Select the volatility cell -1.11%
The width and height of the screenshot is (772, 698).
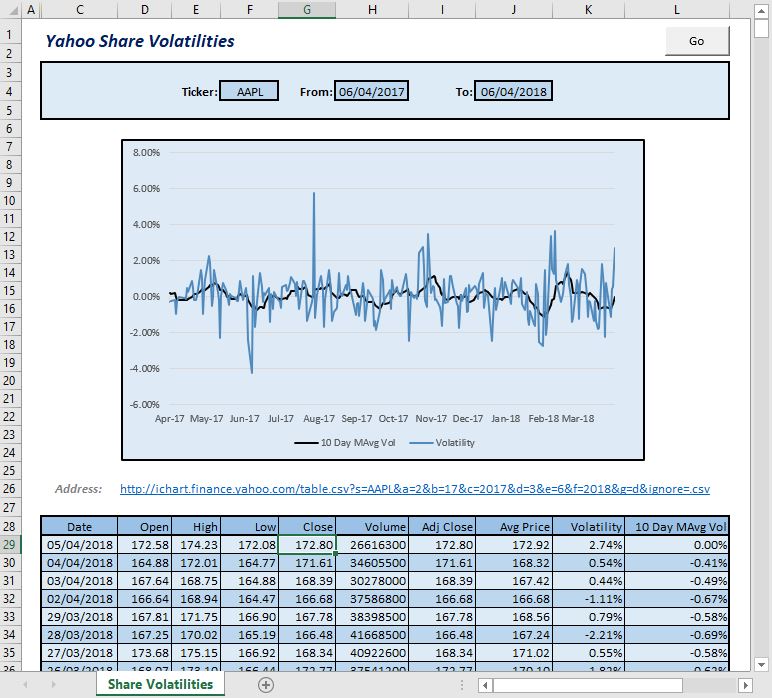pyautogui.click(x=588, y=599)
